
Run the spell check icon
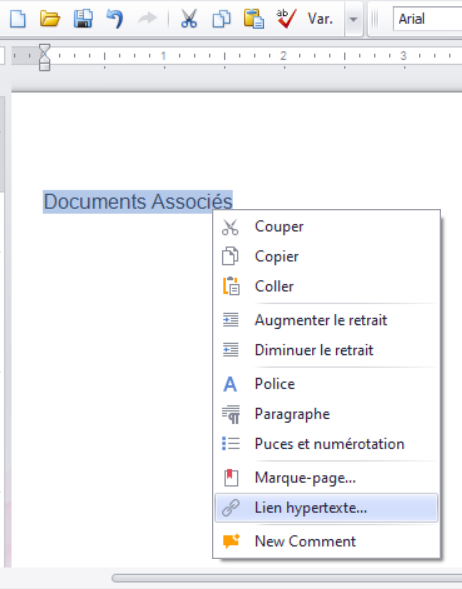tap(286, 18)
